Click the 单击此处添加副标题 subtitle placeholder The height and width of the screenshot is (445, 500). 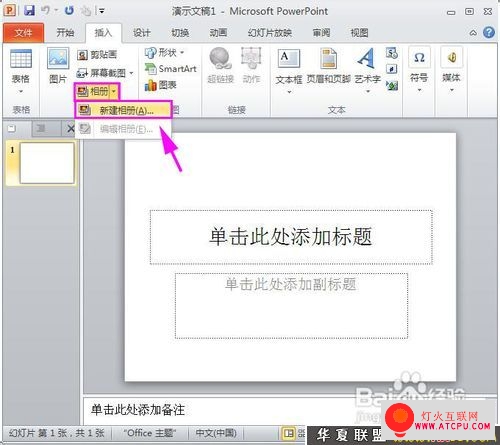coord(291,306)
